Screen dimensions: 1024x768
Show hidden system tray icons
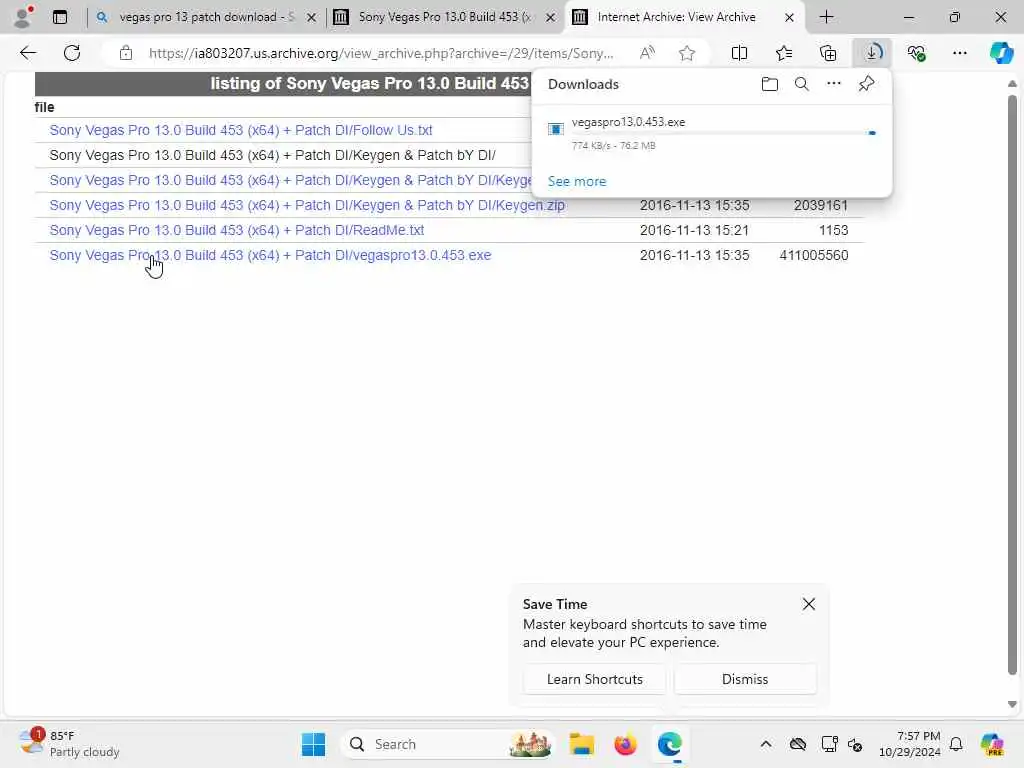(x=766, y=744)
